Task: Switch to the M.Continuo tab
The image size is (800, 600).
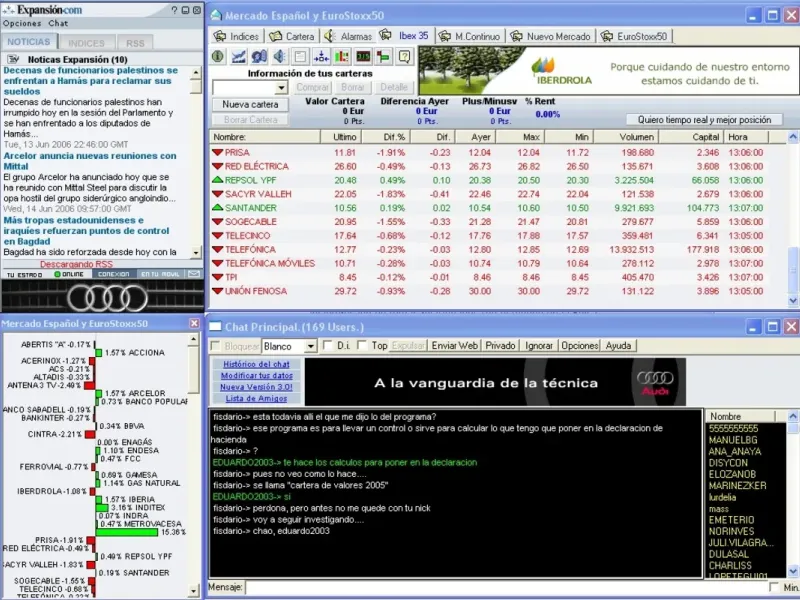Action: pyautogui.click(x=471, y=36)
